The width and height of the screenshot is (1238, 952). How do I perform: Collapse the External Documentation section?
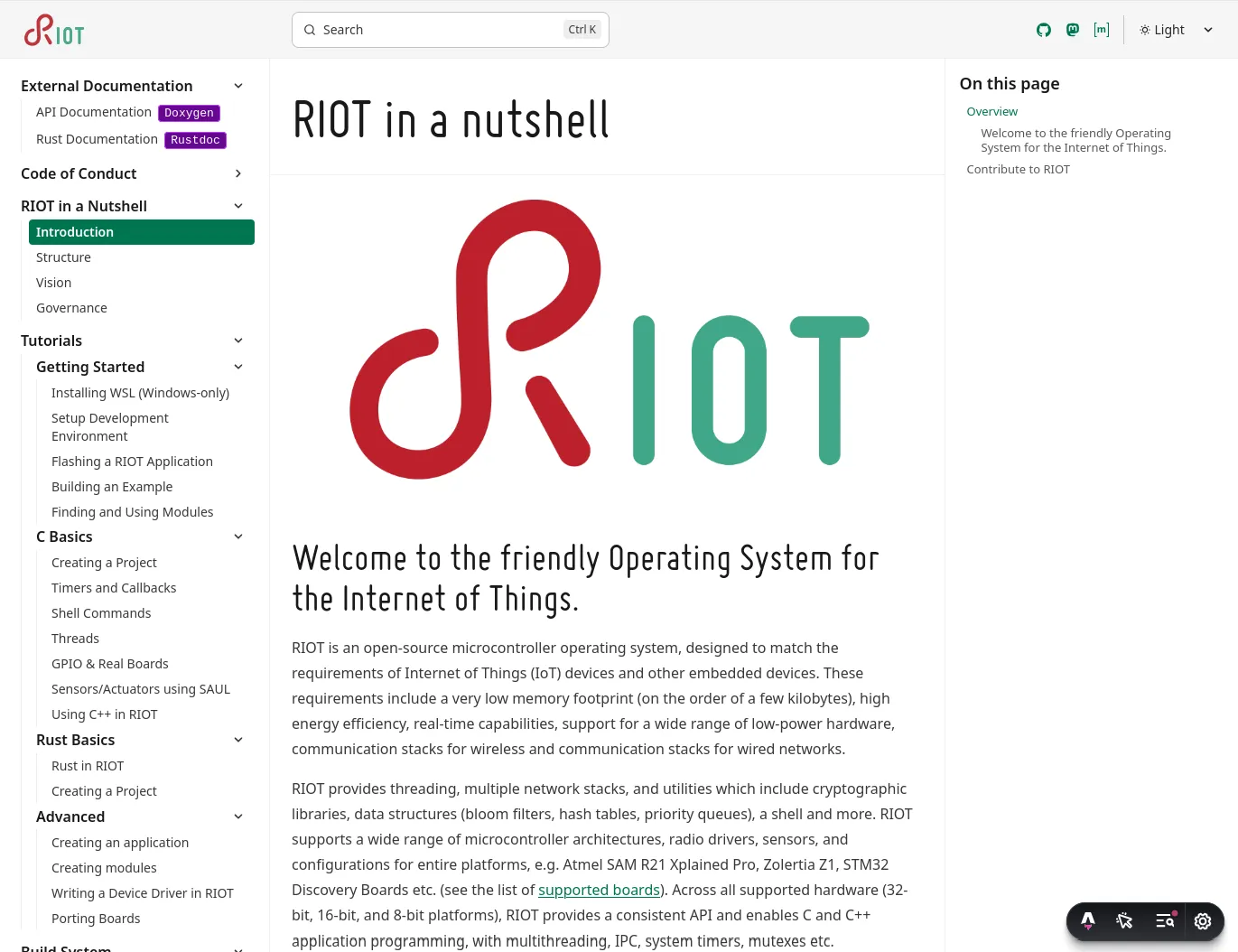point(238,86)
